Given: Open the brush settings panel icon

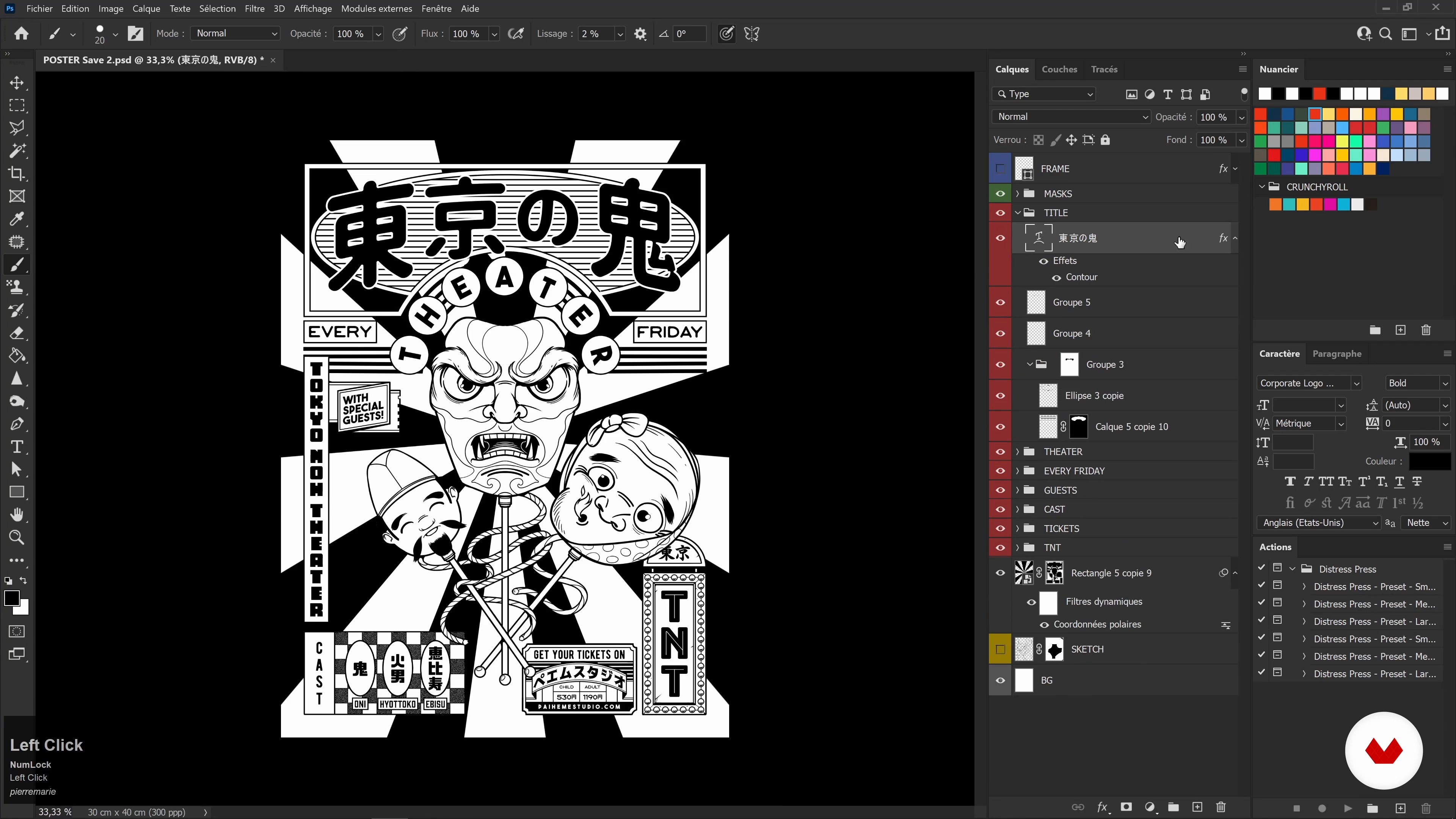Looking at the screenshot, I should (136, 34).
